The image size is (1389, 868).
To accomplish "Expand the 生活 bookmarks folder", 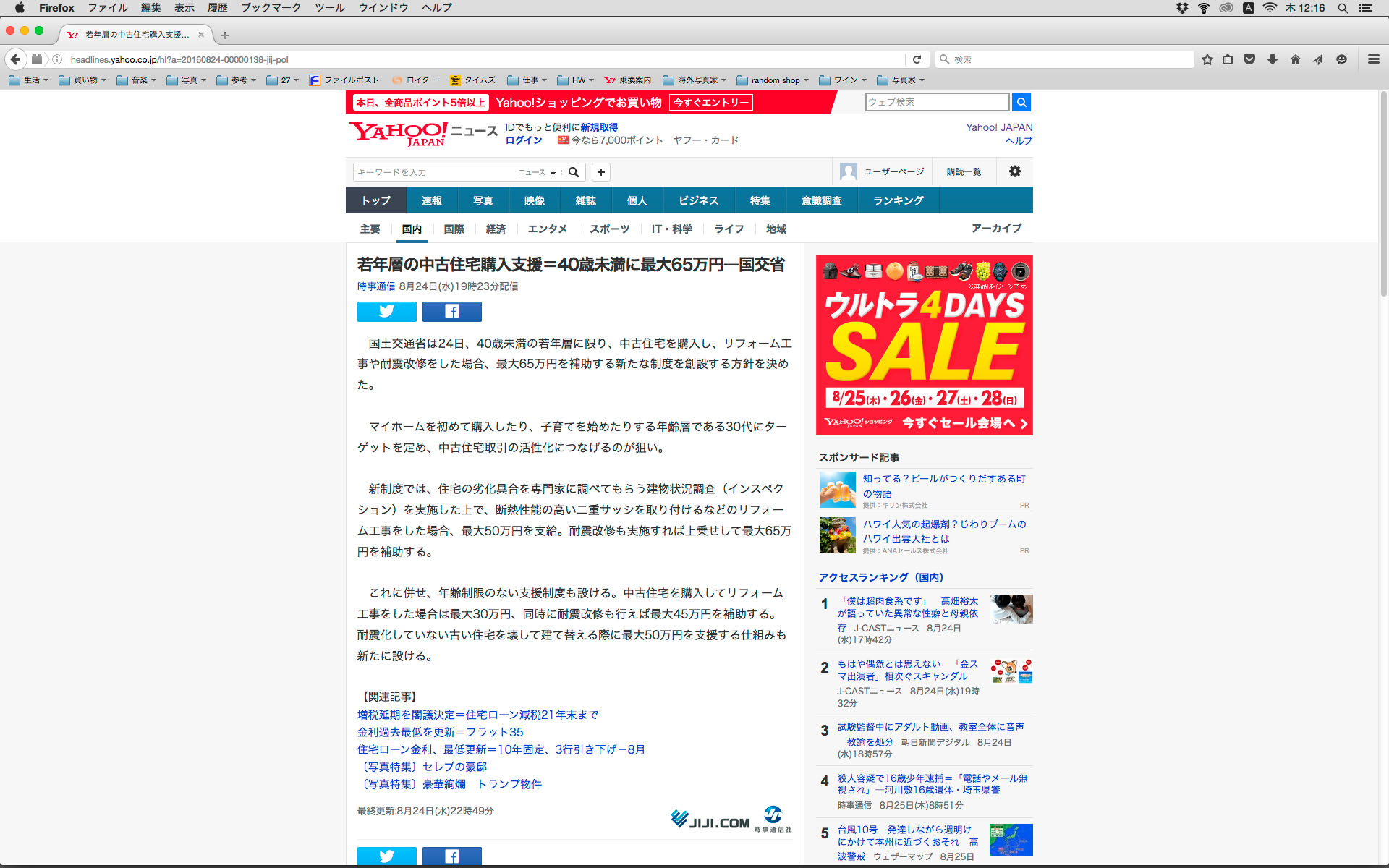I will coord(29,80).
